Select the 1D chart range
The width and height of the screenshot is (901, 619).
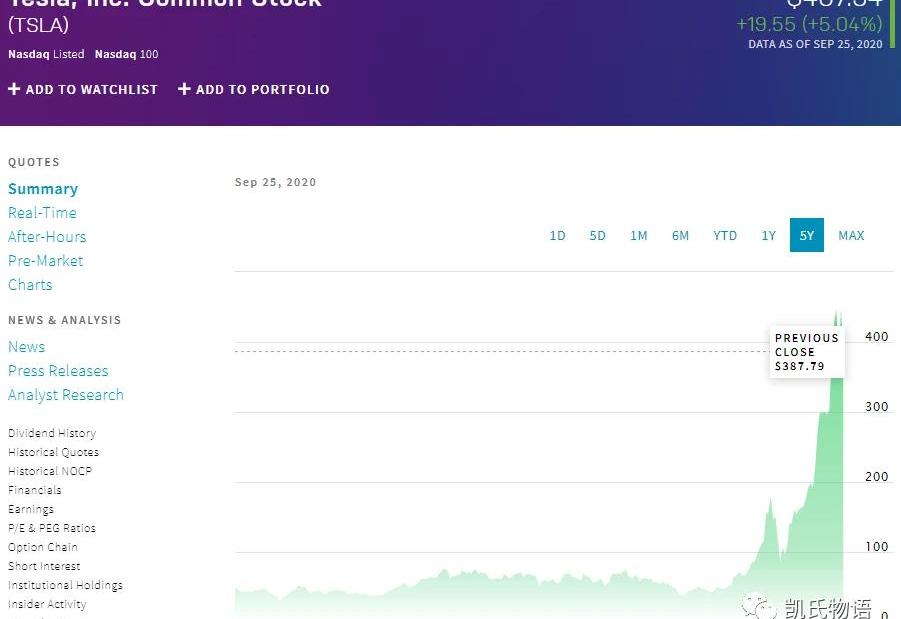[x=557, y=236]
